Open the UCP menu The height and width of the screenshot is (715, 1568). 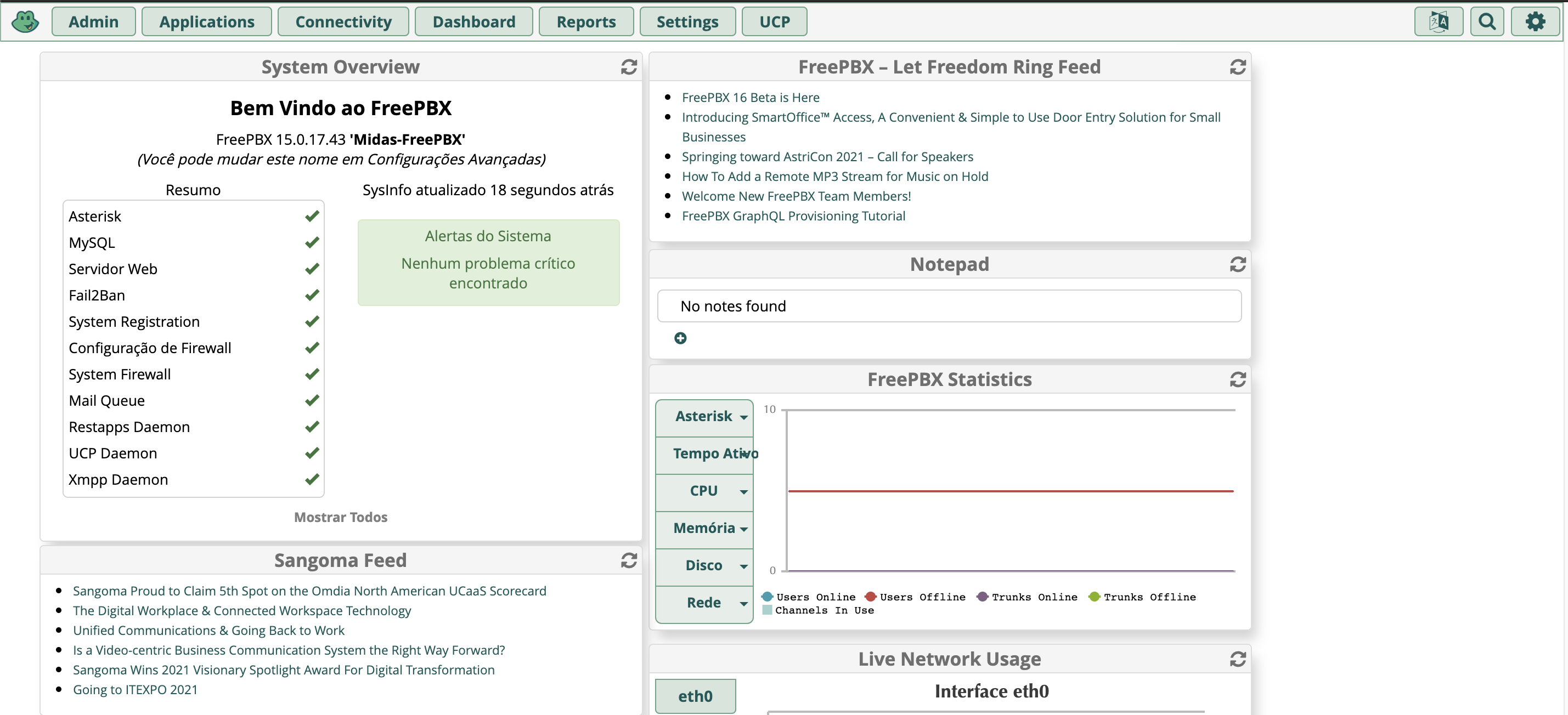coord(774,22)
